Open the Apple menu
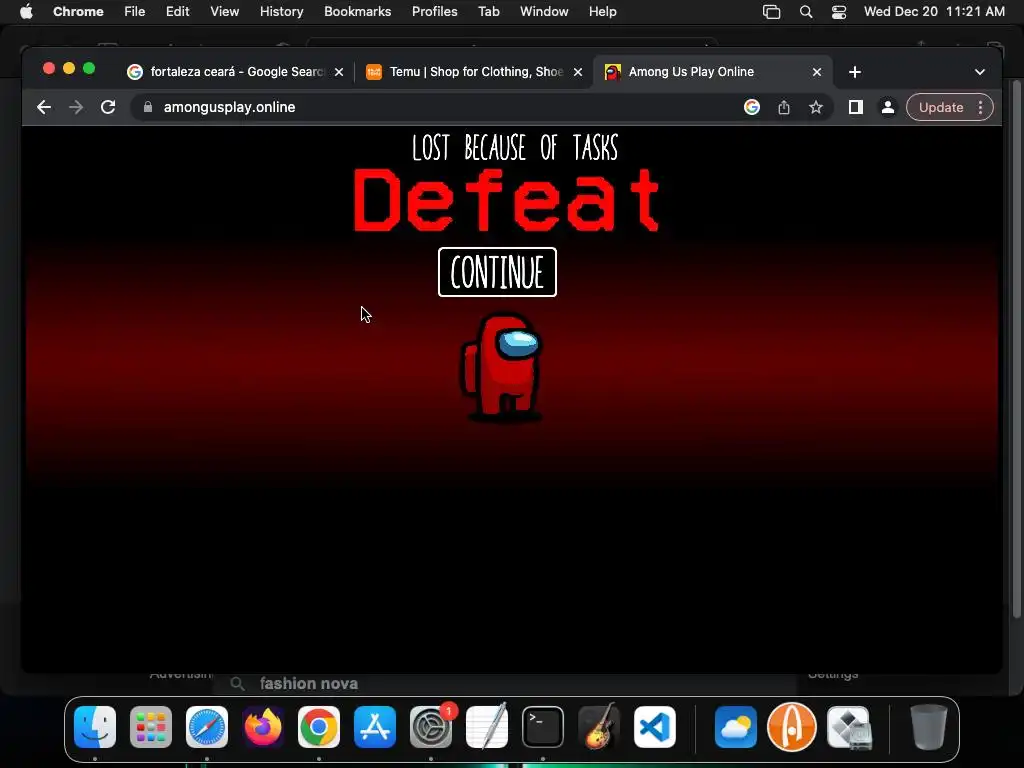This screenshot has width=1024, height=768. tap(26, 12)
